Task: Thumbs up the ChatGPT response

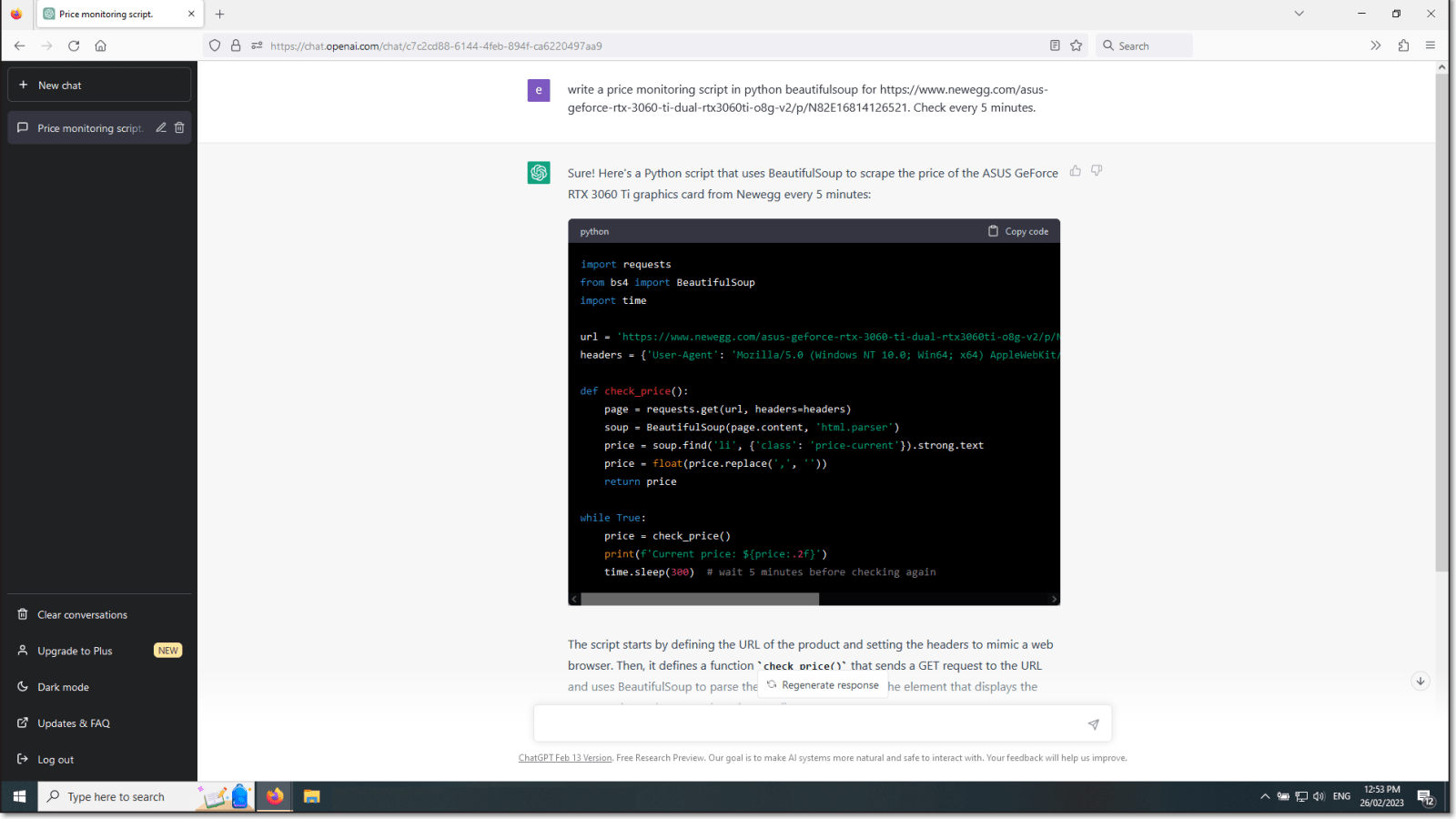Action: 1076,171
